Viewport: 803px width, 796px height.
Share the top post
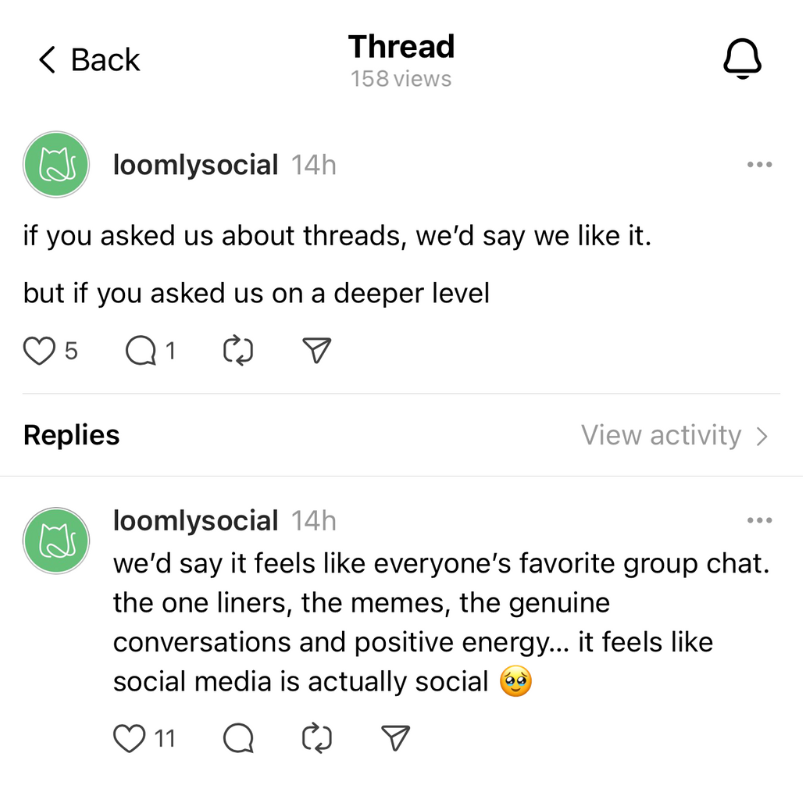315,351
